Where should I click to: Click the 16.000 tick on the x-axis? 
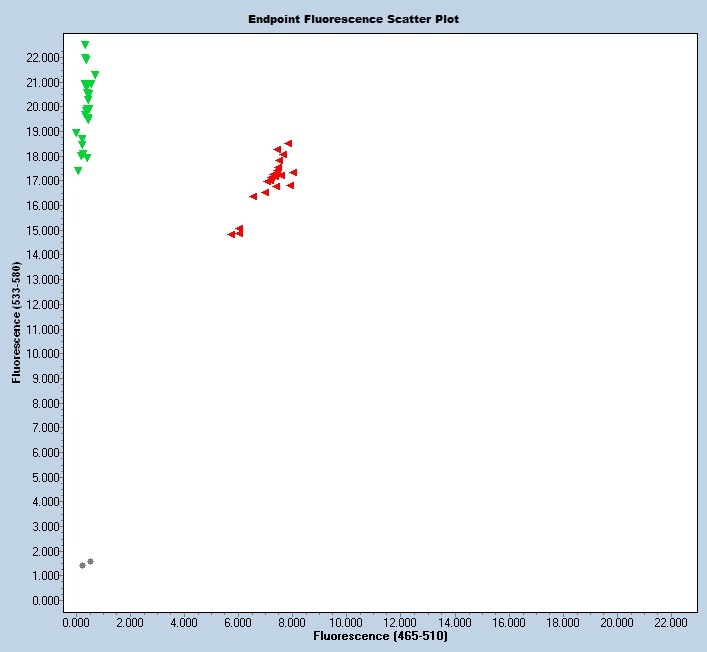tap(508, 622)
